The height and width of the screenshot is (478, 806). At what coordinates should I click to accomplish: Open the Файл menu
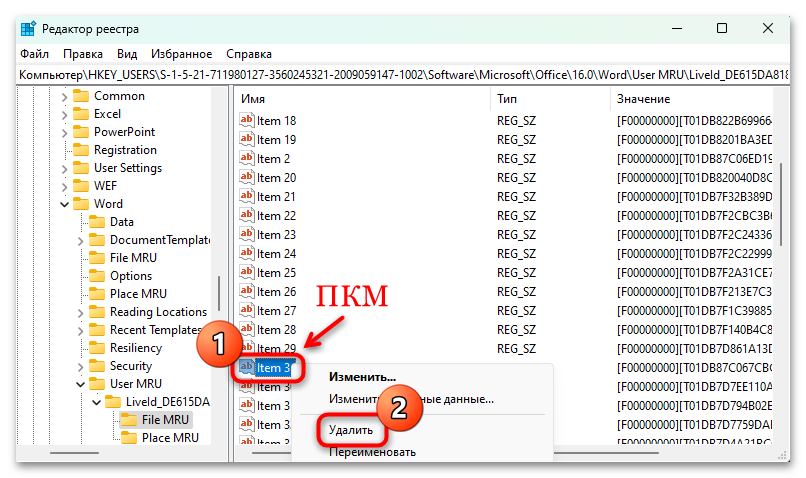[x=34, y=53]
